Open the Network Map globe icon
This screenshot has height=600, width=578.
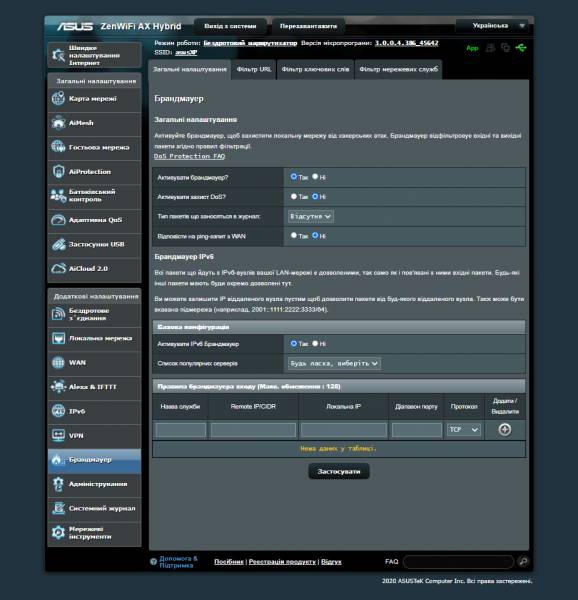(x=58, y=98)
